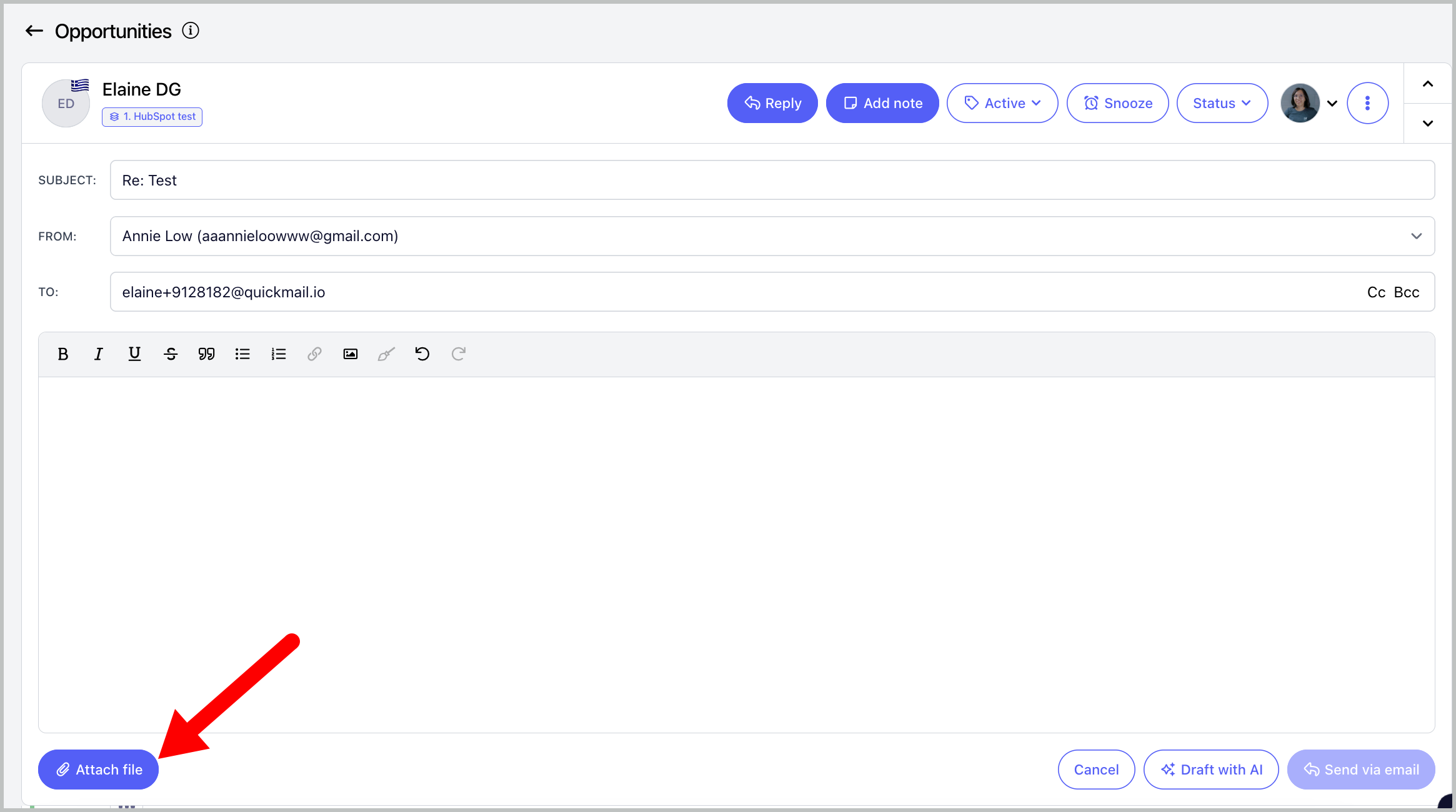Go back from Opportunities page
The image size is (1456, 812).
pos(34,31)
